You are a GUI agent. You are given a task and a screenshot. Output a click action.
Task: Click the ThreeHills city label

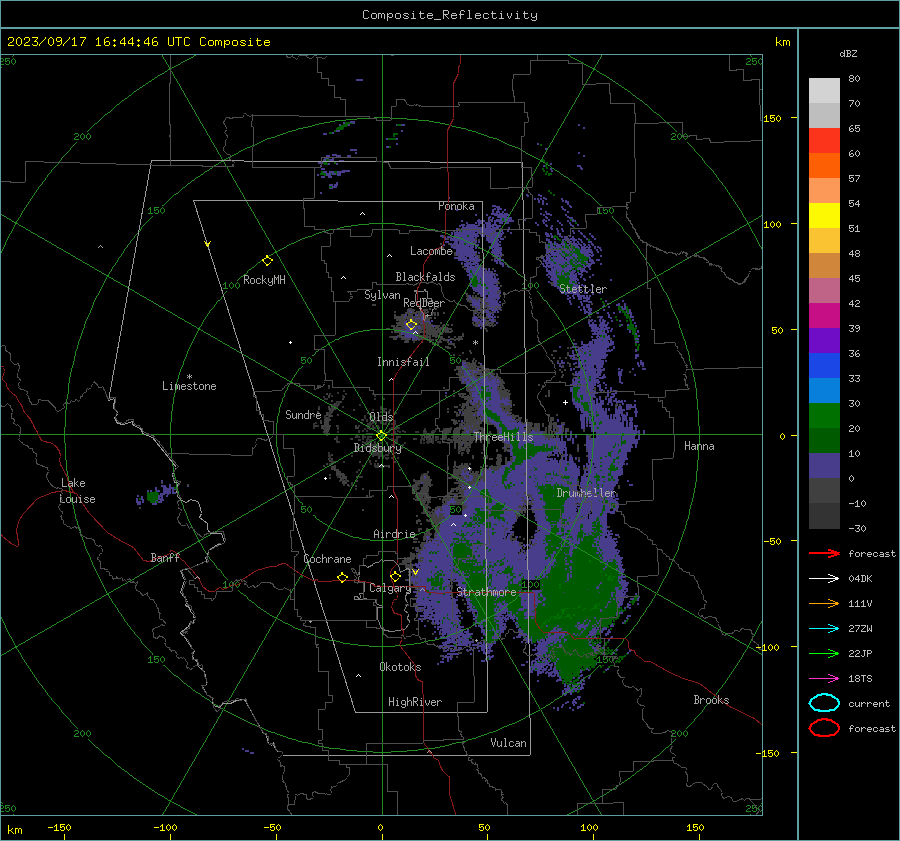click(503, 437)
